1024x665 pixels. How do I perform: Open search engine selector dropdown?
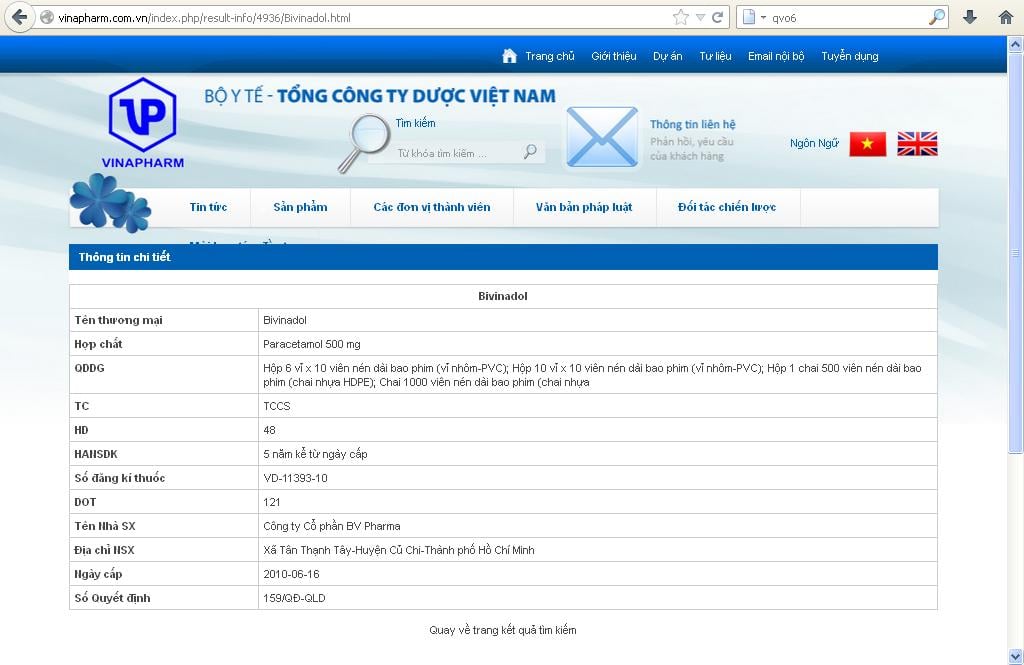pos(763,18)
